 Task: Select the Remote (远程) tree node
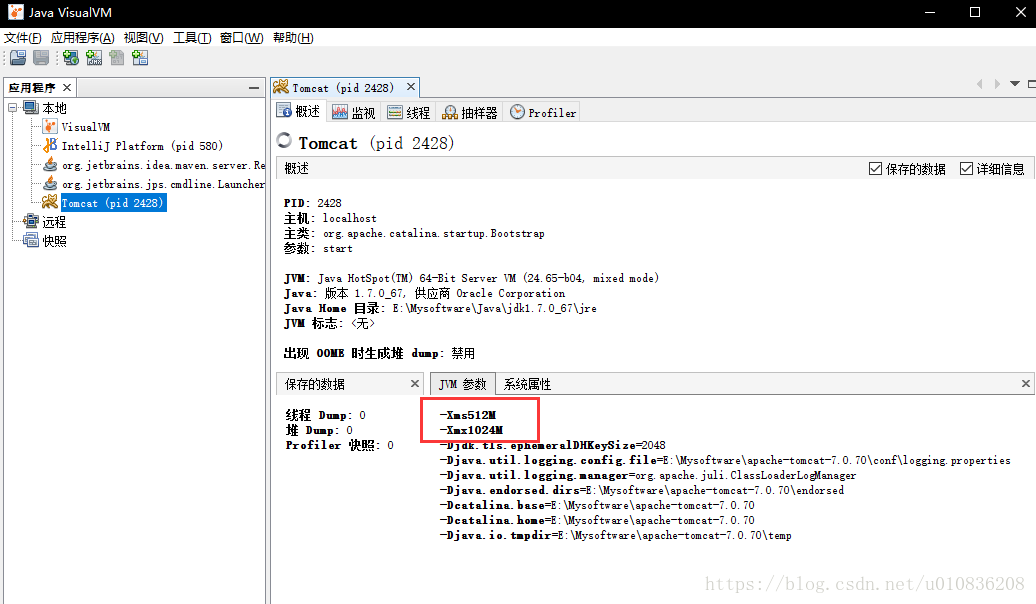54,221
